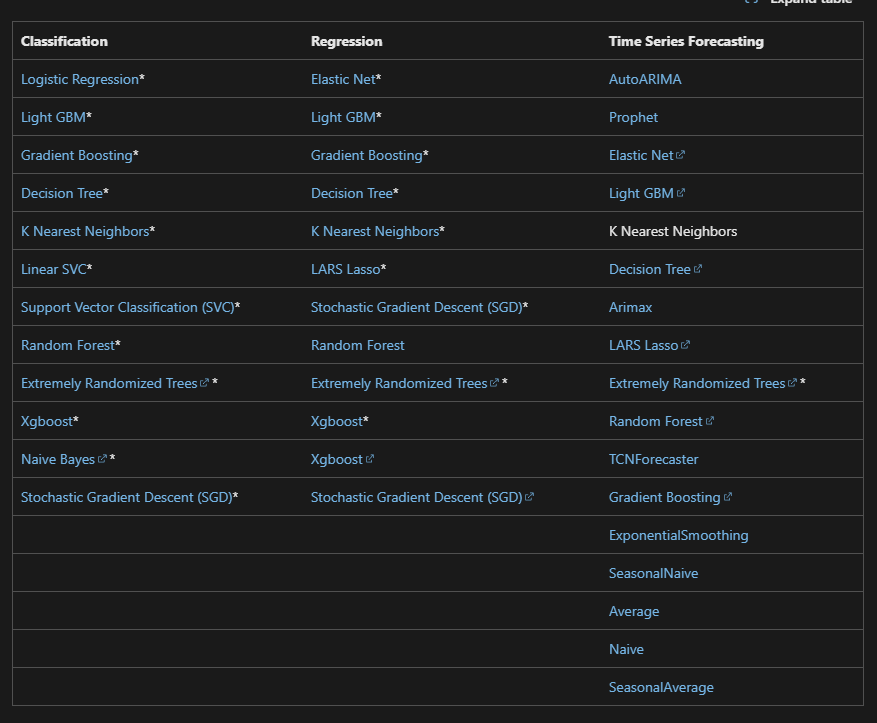Open K Nearest Neighbors under Regression
Image resolution: width=877 pixels, height=723 pixels.
pos(375,231)
